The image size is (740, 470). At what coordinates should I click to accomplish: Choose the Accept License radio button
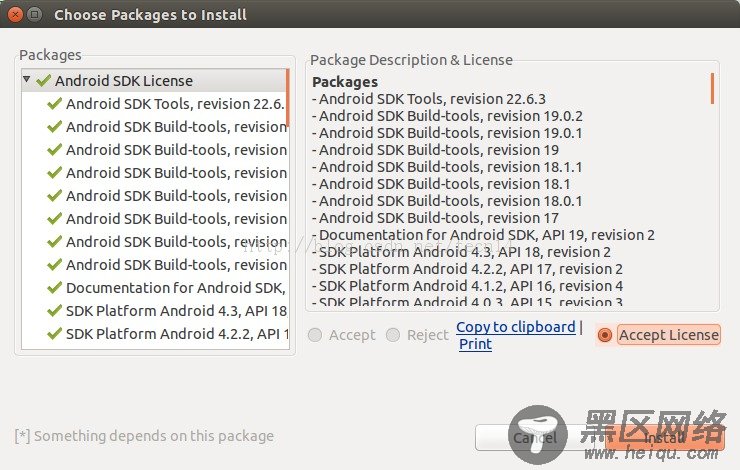[x=605, y=335]
